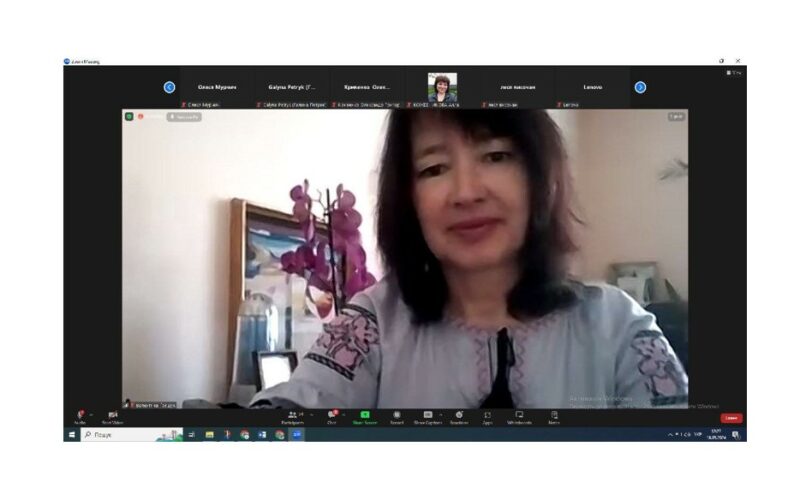
Task: Click the green encryption shield icon
Action: tap(129, 116)
